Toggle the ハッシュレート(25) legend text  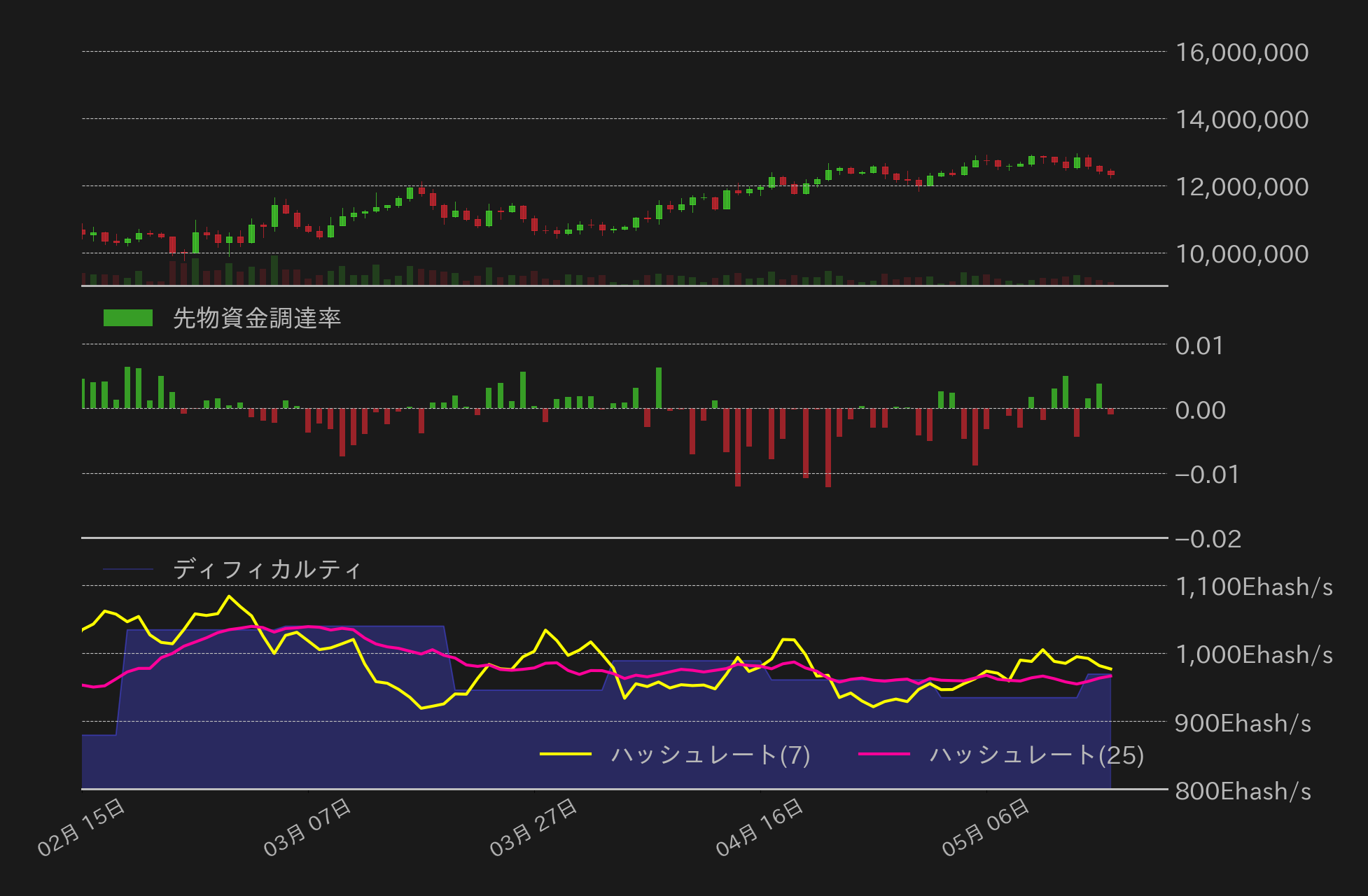pyautogui.click(x=1037, y=755)
